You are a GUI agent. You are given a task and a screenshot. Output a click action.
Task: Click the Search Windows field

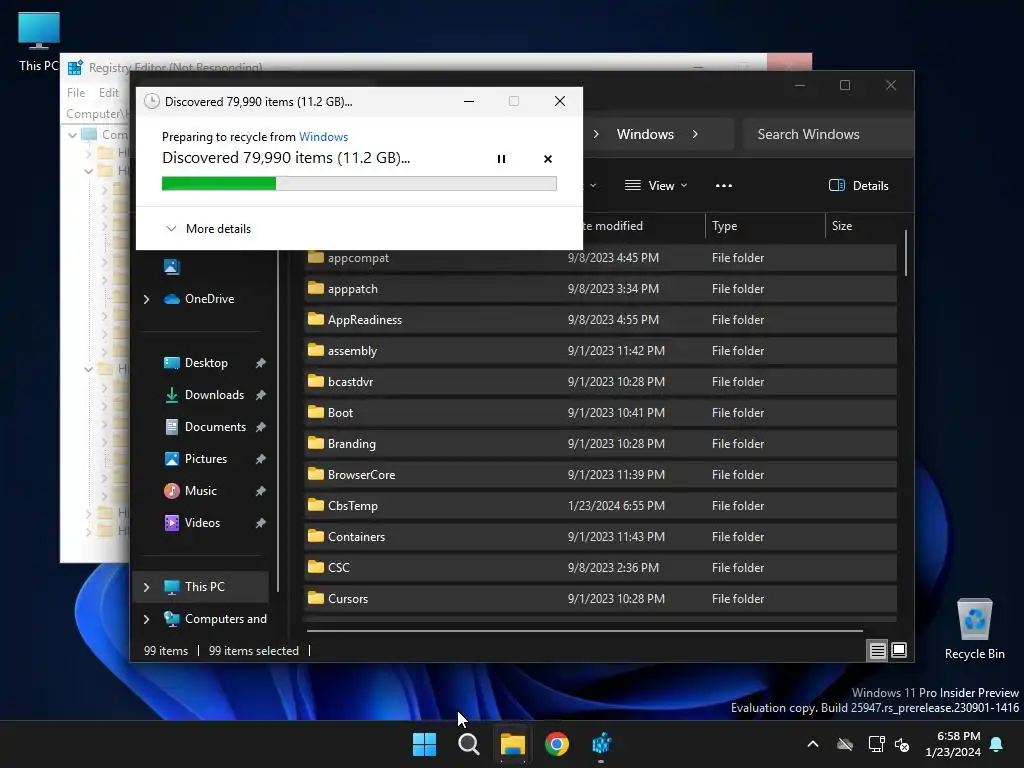827,134
